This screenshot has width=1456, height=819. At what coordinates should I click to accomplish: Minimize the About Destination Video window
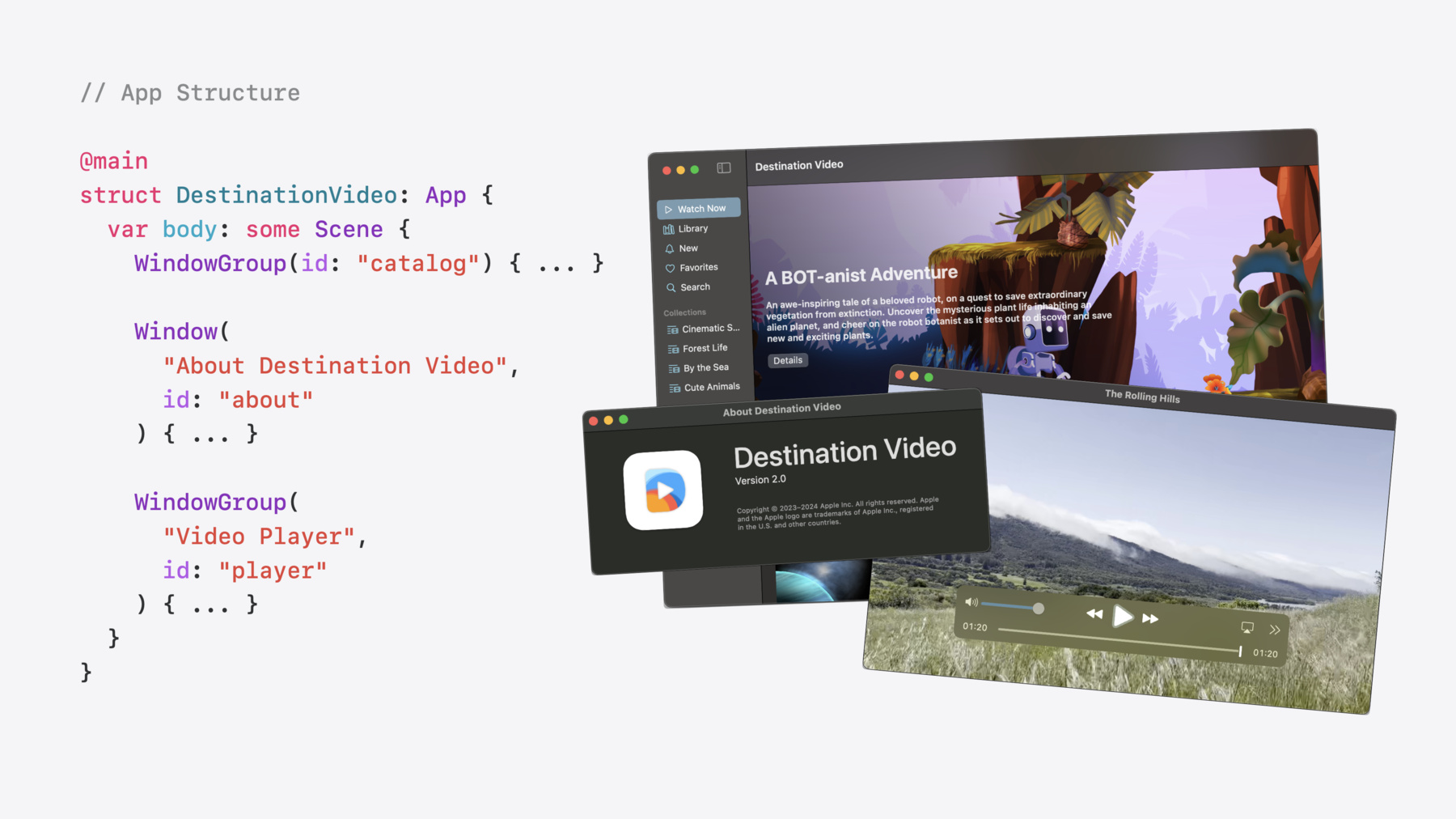coord(608,420)
